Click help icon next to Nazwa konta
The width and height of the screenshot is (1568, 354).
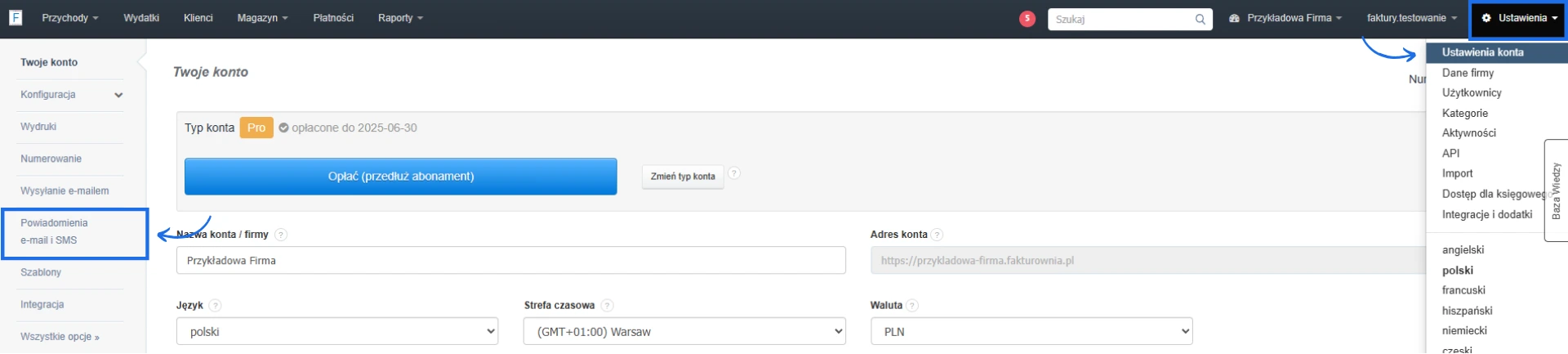pos(281,235)
